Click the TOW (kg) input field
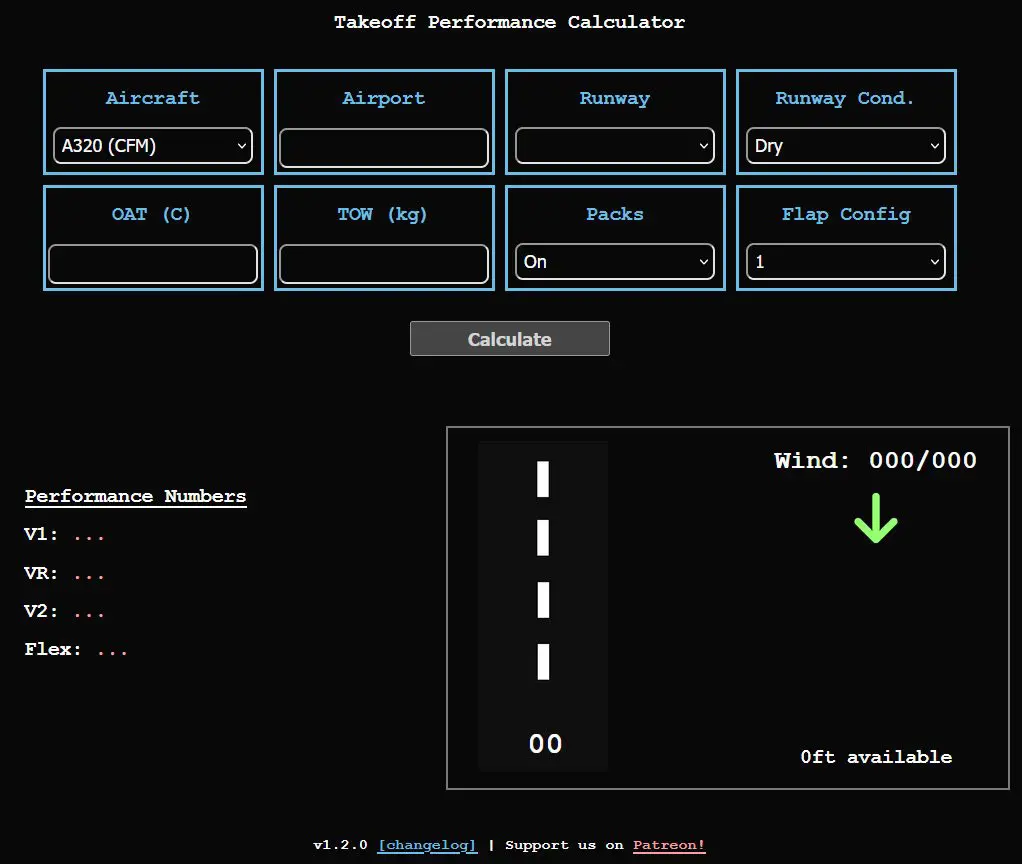 (384, 264)
